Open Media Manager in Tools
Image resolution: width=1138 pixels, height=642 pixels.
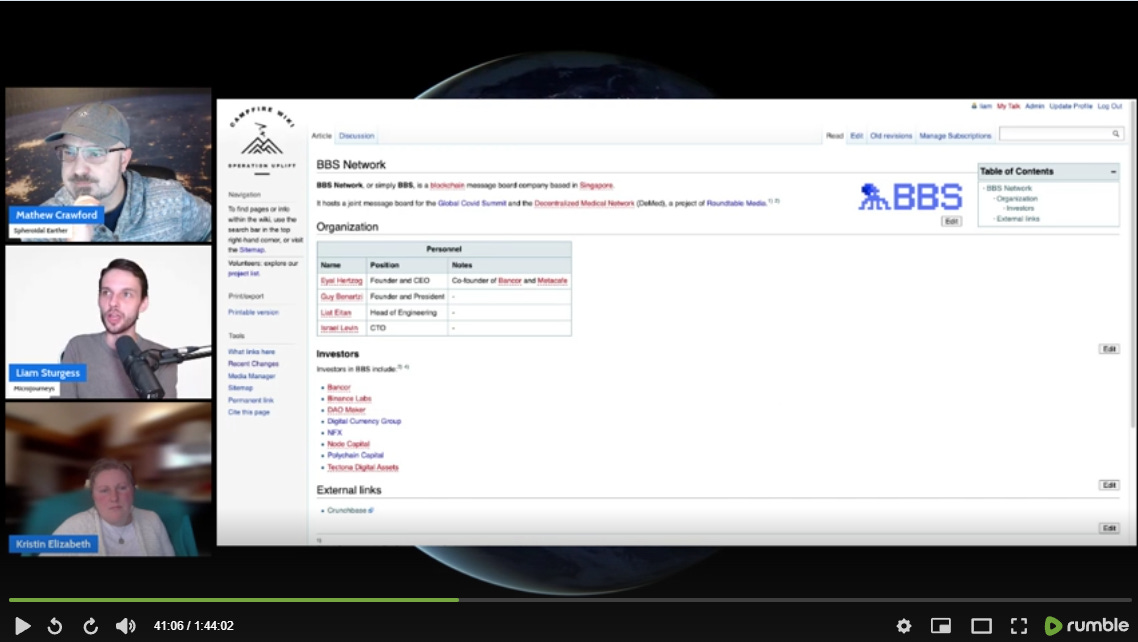click(x=251, y=376)
